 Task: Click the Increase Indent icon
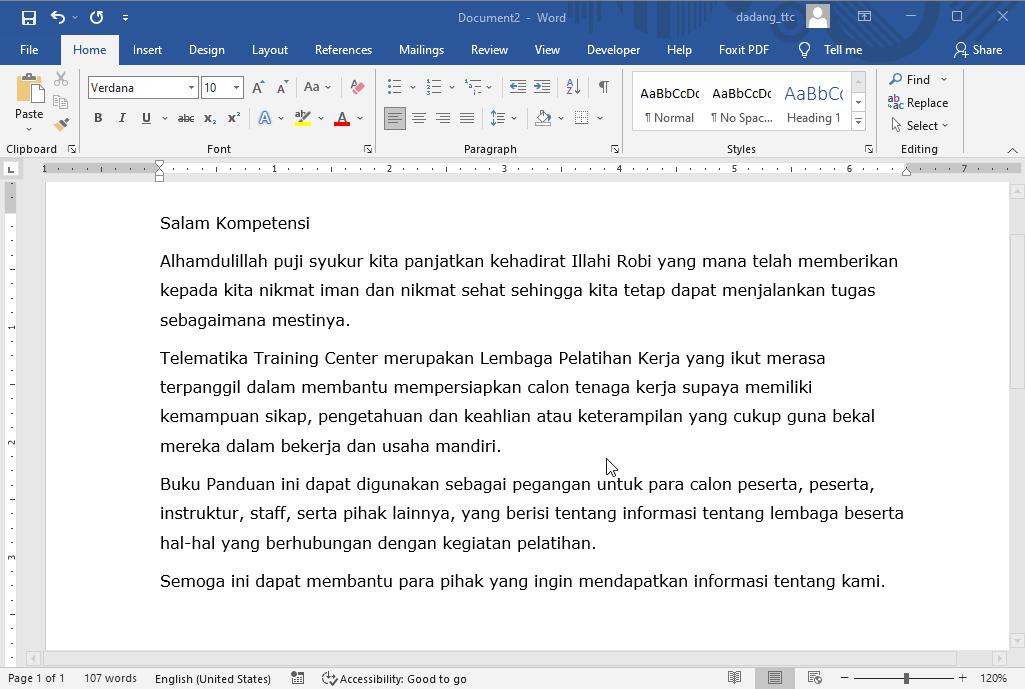coord(542,87)
